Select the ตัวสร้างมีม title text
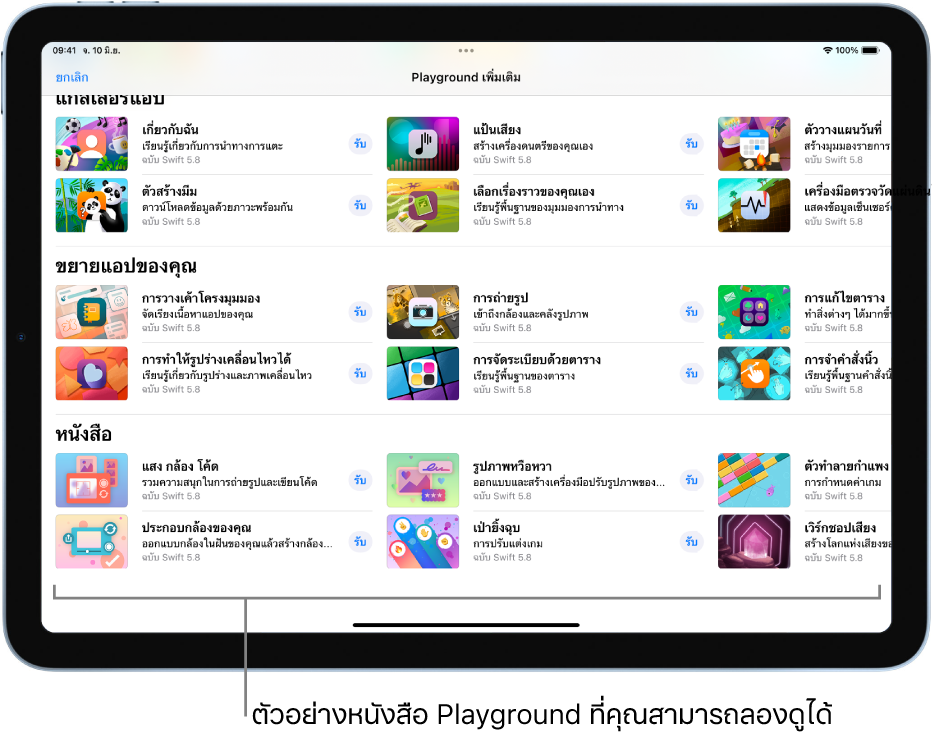 click(169, 191)
